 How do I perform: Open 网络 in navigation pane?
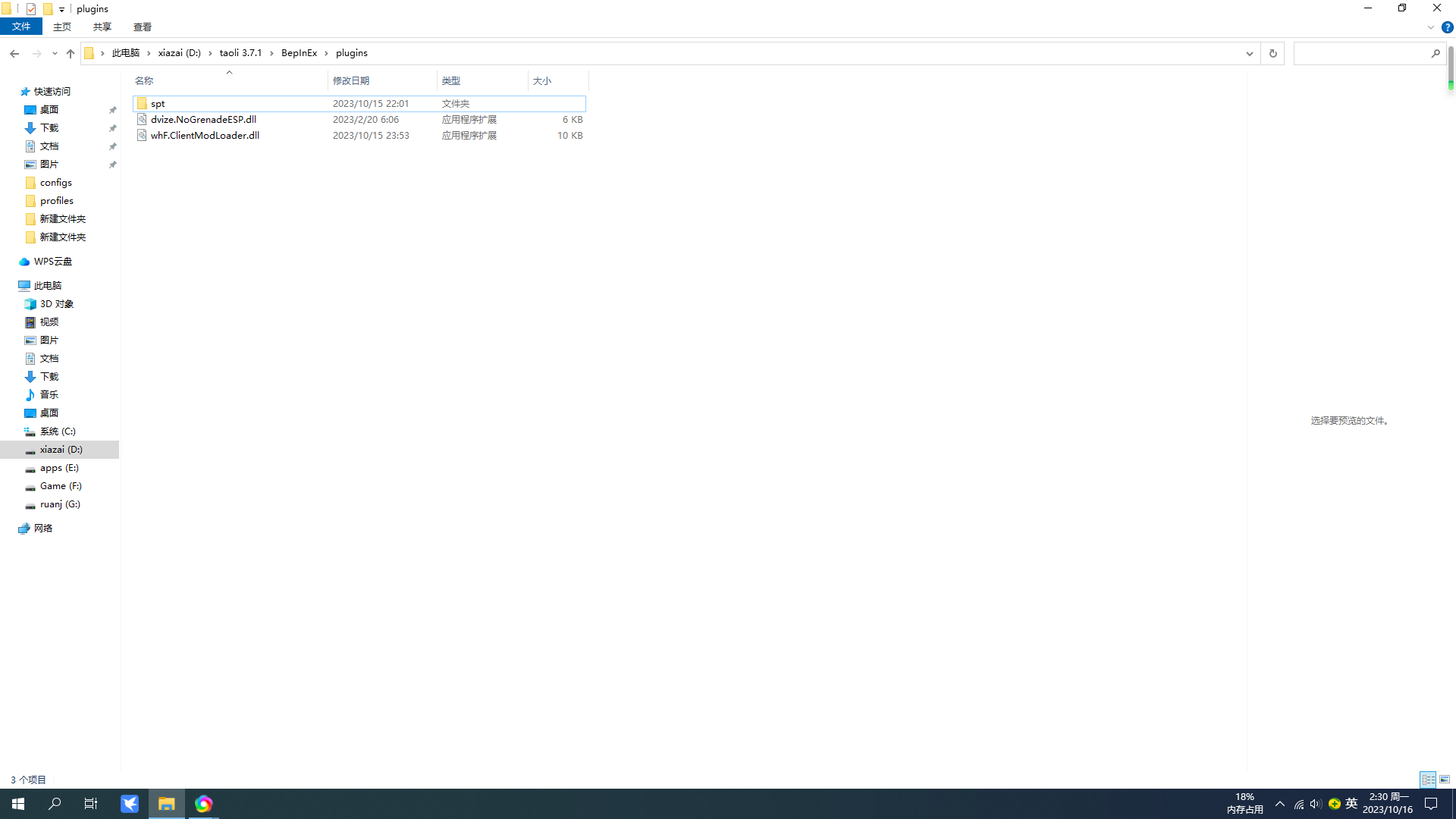[43, 528]
